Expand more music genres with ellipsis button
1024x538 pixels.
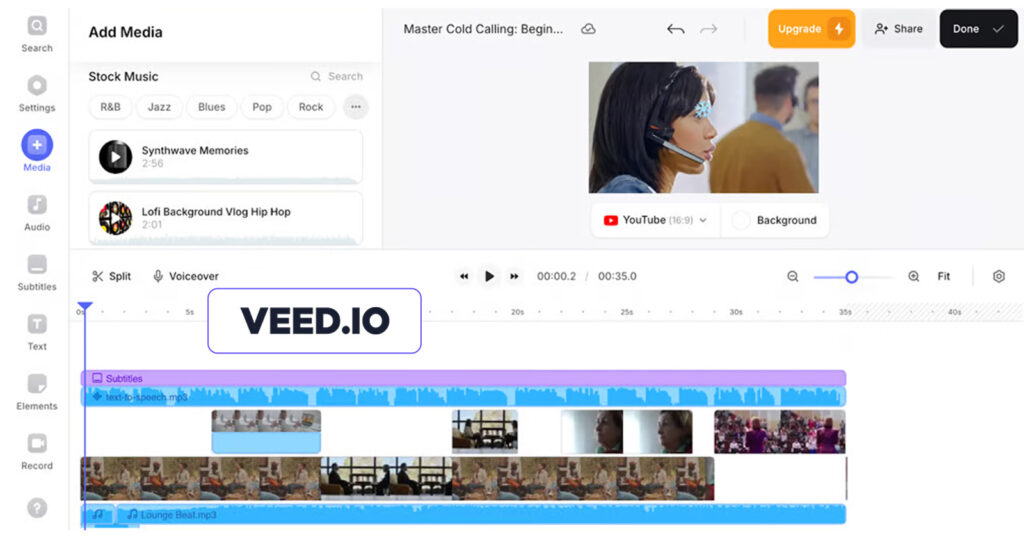pos(355,107)
